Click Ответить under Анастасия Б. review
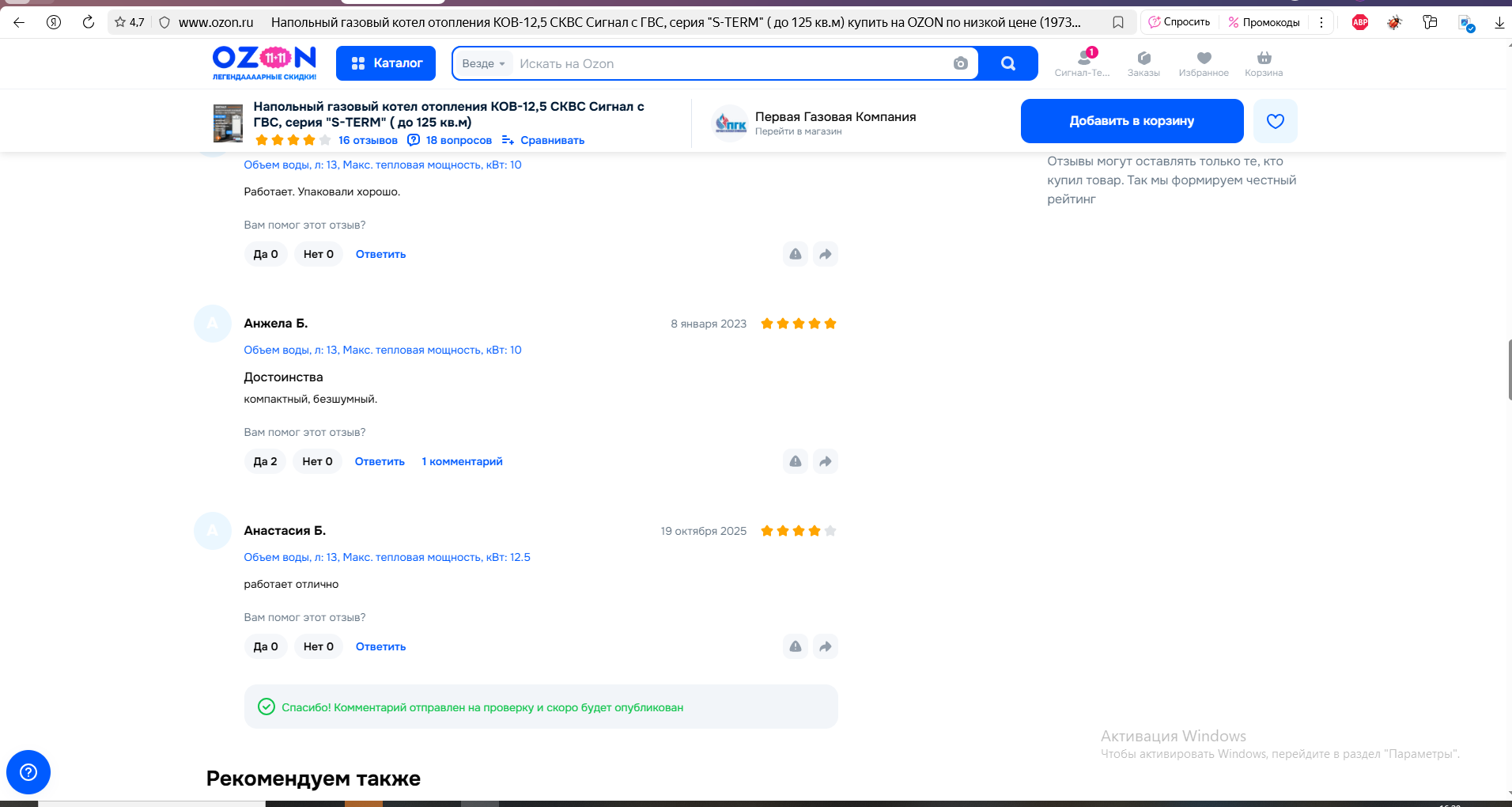The width and height of the screenshot is (1512, 807). point(380,646)
